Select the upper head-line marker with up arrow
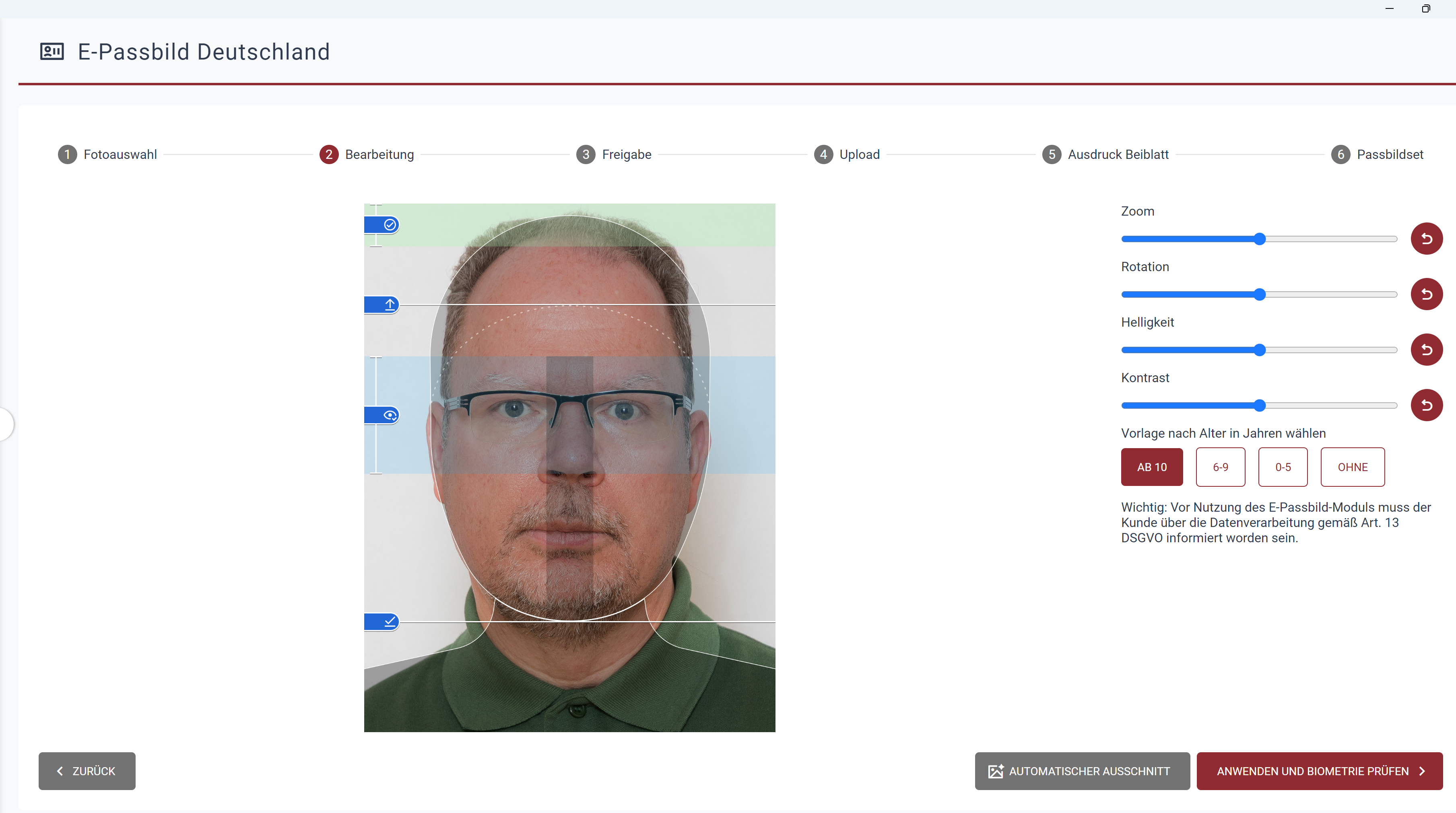1456x813 pixels. 382,305
